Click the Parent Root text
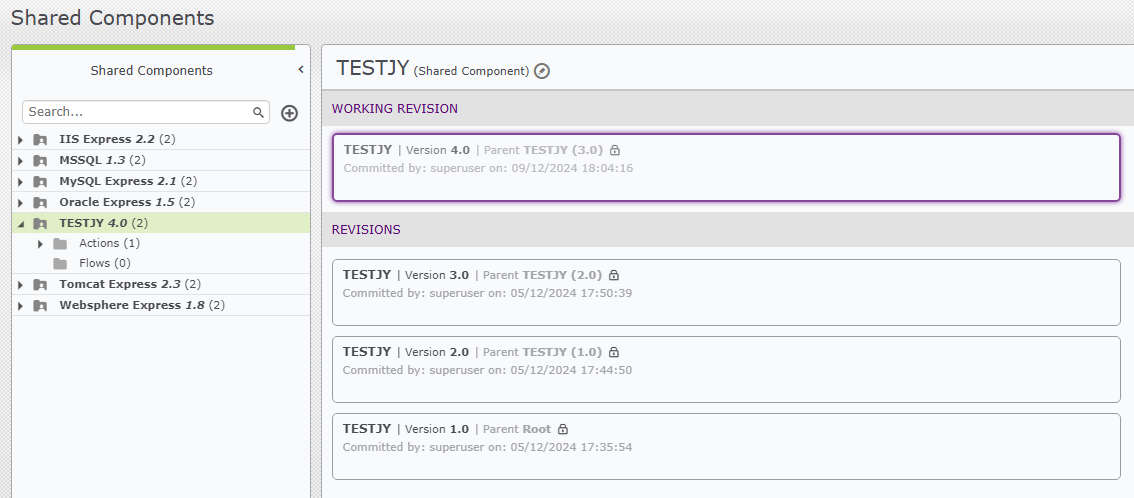The image size is (1134, 498). click(x=517, y=429)
